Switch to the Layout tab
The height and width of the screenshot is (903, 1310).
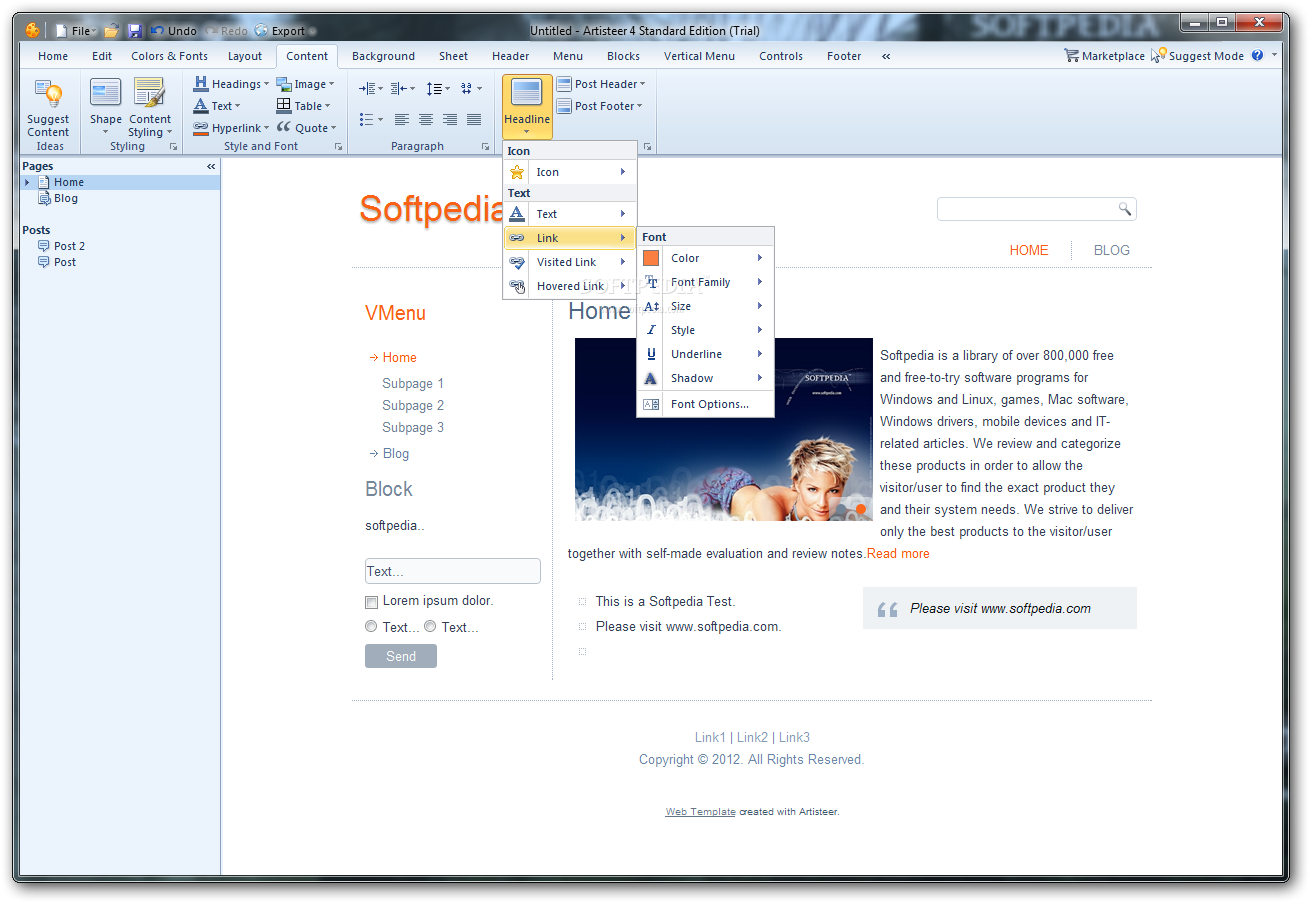tap(245, 56)
